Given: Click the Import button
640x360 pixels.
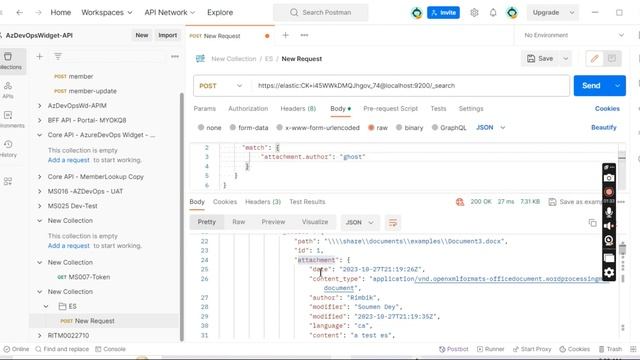Looking at the screenshot, I should tap(167, 35).
